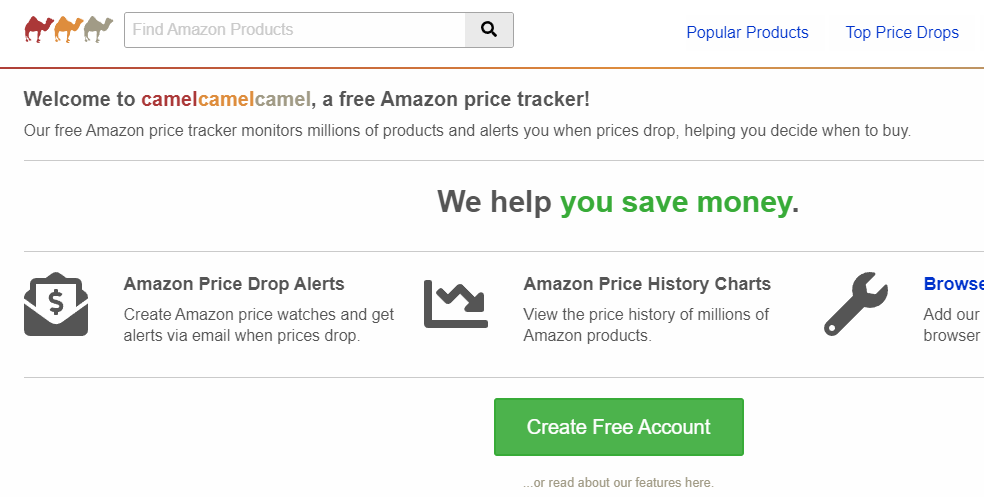The width and height of the screenshot is (984, 497).
Task: Submit search with the magnifier button
Action: (x=489, y=29)
